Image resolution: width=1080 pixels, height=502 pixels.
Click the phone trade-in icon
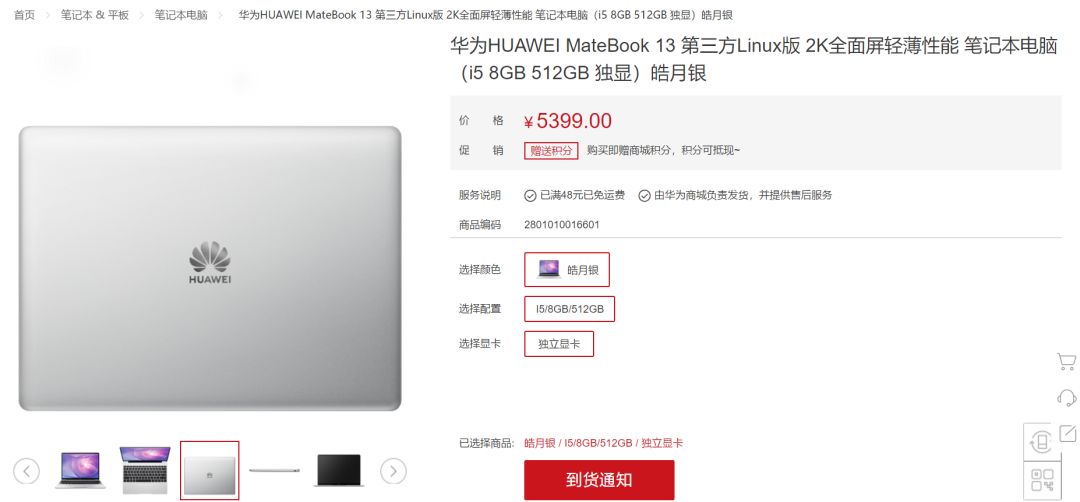point(1041,441)
